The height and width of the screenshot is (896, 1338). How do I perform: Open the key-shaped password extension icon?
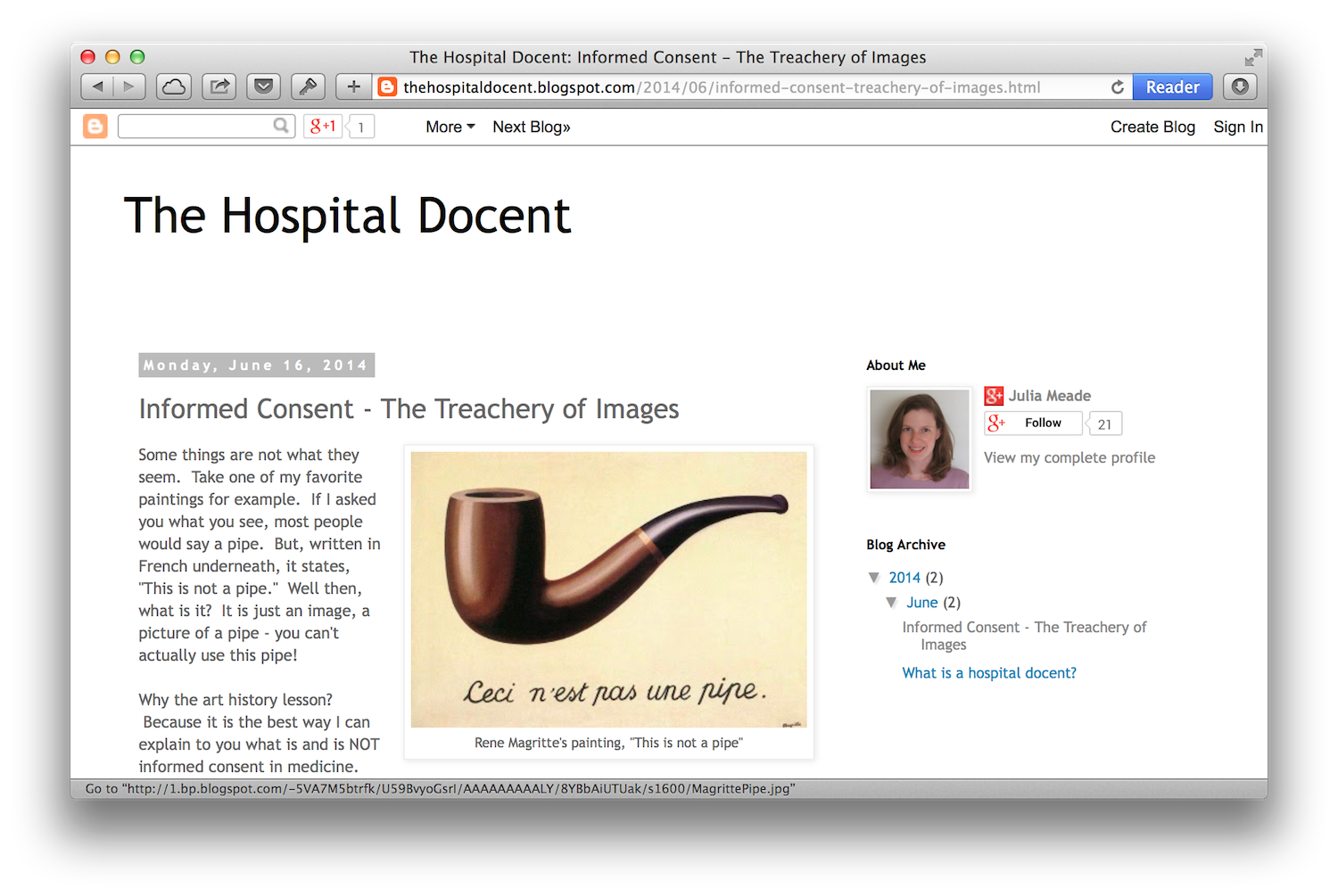pos(308,86)
